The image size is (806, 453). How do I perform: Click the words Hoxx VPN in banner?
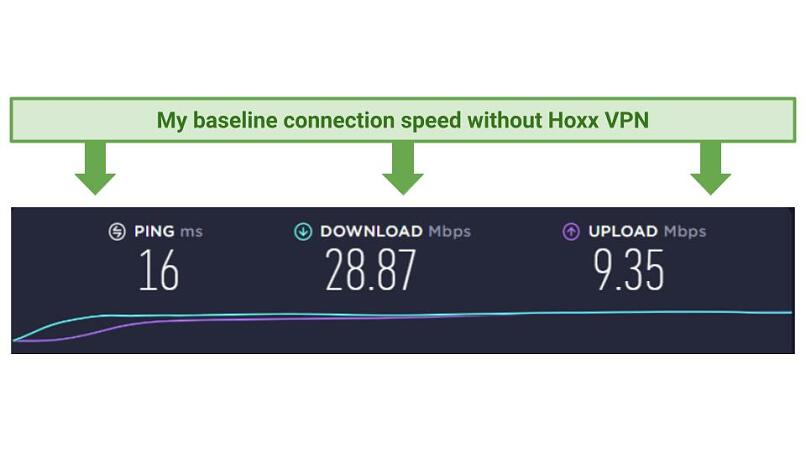click(x=598, y=120)
